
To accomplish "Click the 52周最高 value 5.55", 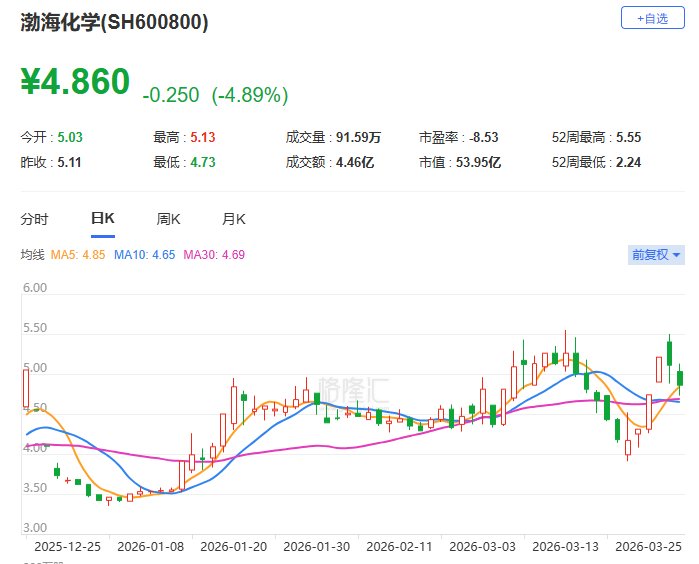I will pos(629,137).
